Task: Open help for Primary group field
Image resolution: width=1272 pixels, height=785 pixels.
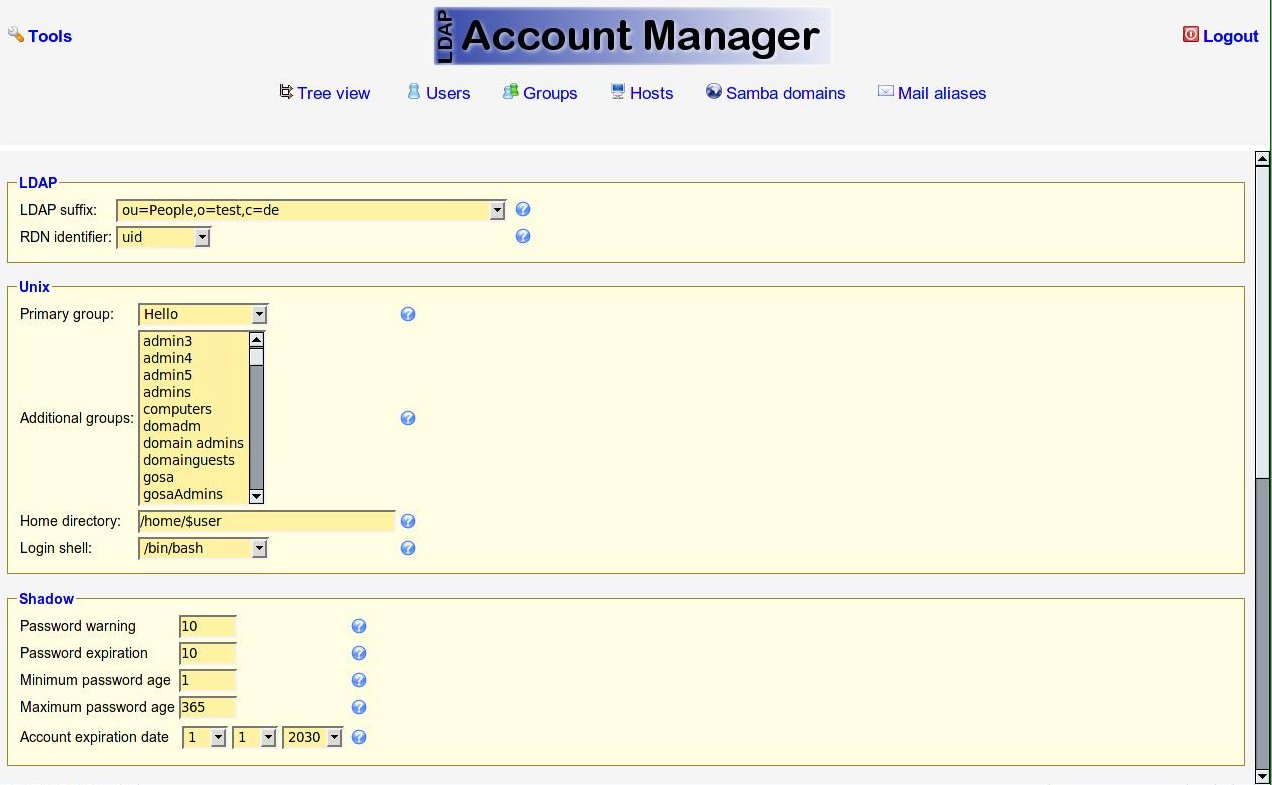Action: [x=408, y=314]
